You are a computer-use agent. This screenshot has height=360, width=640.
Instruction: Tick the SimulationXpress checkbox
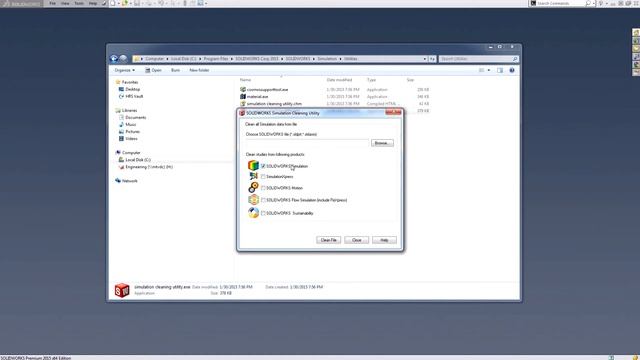[x=263, y=177]
